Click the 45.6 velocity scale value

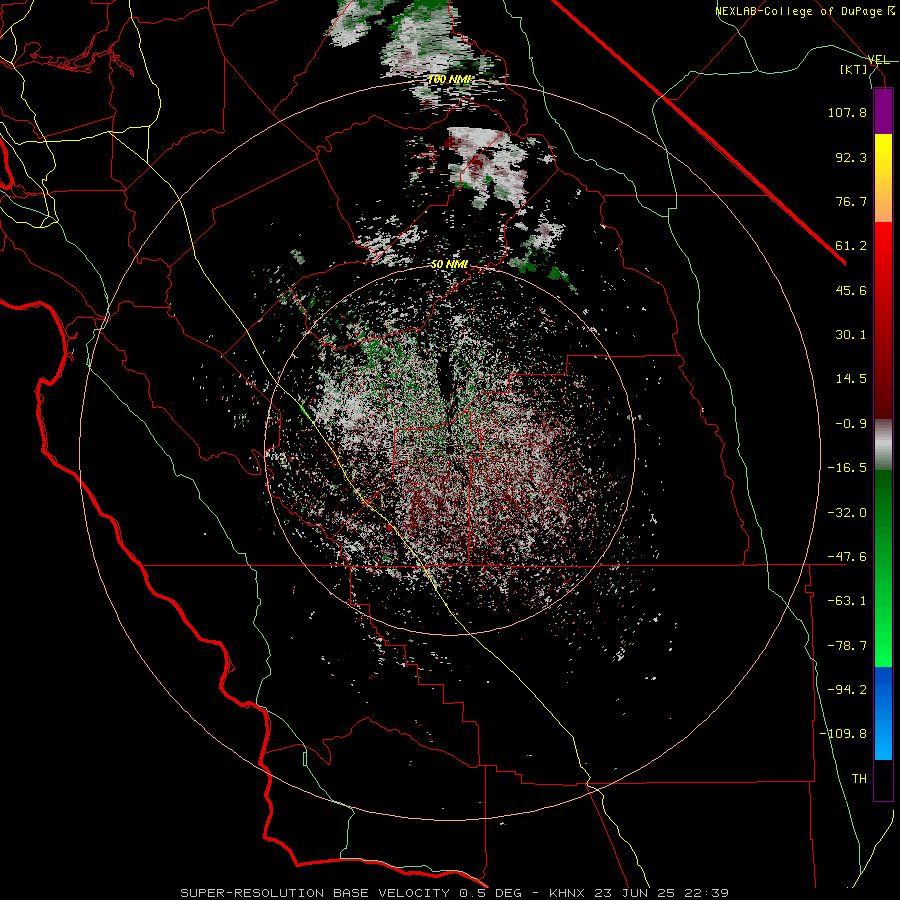(851, 290)
